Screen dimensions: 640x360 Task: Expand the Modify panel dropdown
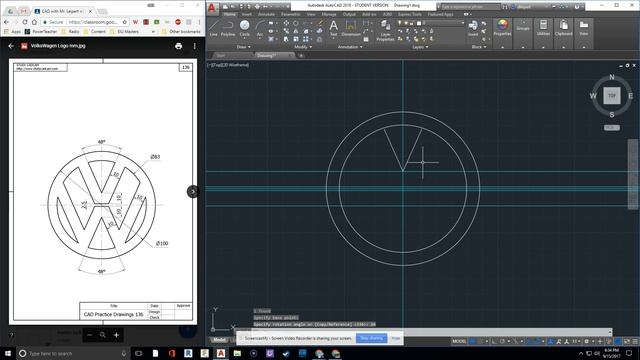[x=303, y=47]
